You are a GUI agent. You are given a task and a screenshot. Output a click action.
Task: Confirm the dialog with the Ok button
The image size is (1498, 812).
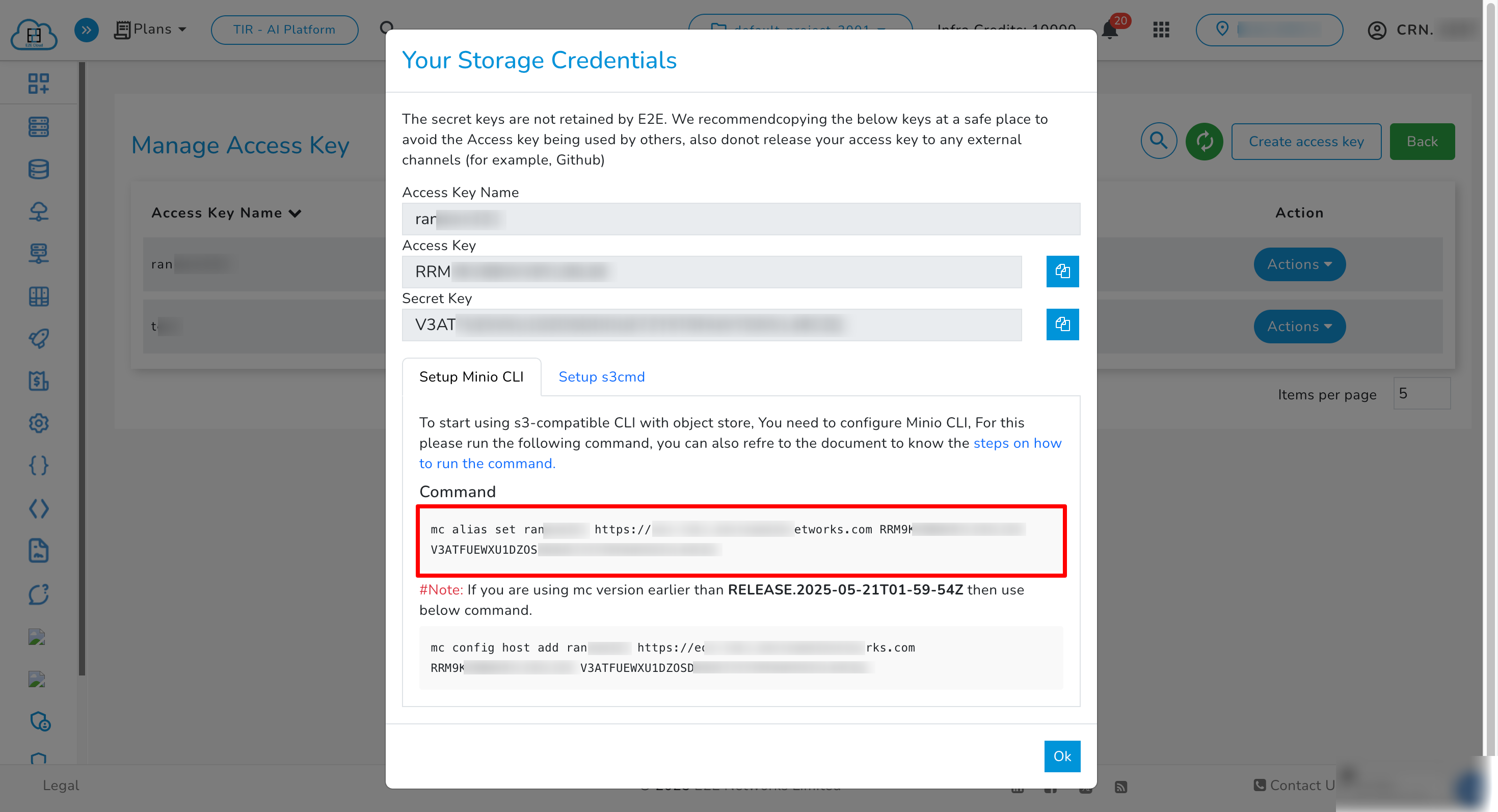(x=1062, y=756)
